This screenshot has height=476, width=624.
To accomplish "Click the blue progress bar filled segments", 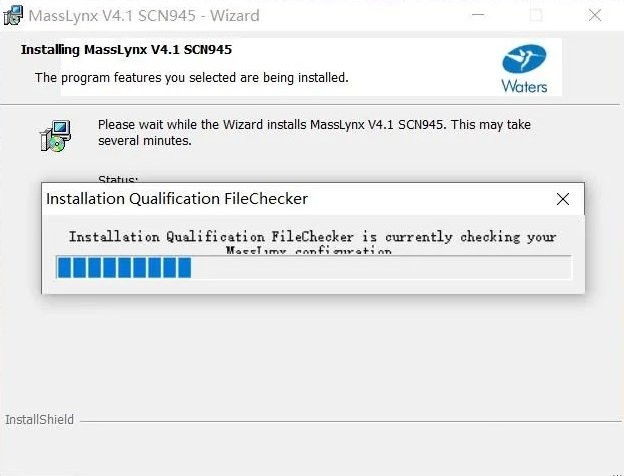I will point(124,267).
